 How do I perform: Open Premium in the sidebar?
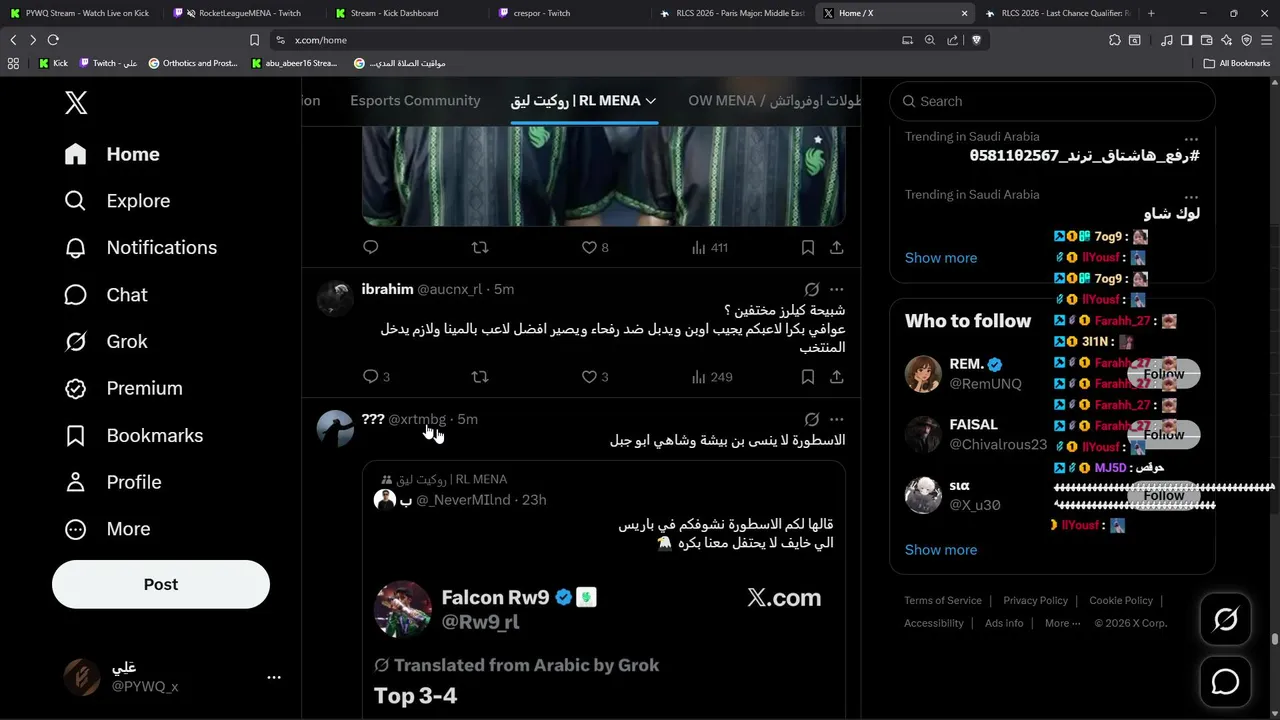point(124,388)
